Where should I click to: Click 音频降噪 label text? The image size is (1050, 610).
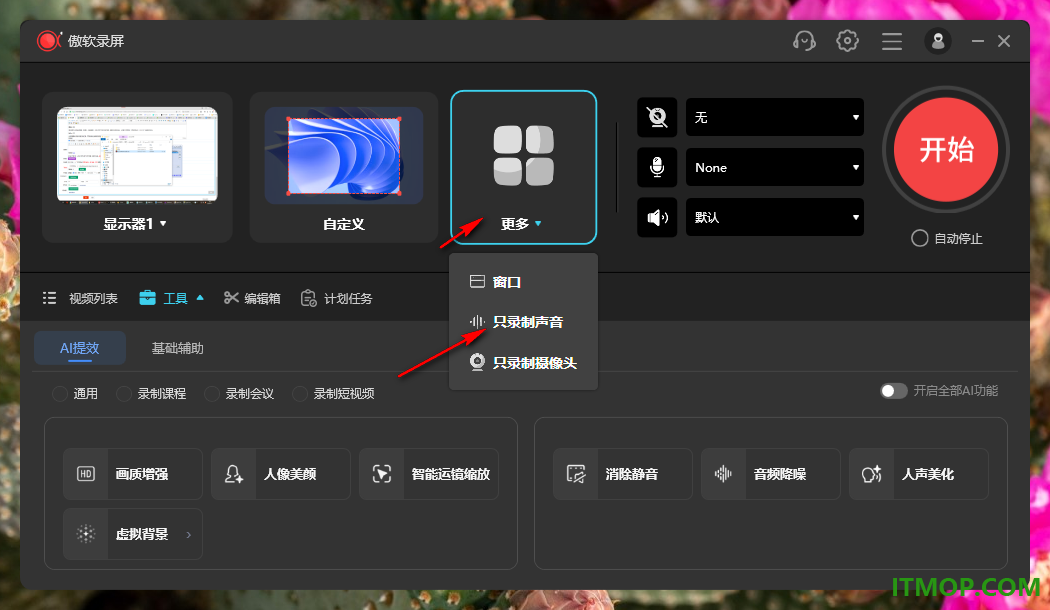779,474
